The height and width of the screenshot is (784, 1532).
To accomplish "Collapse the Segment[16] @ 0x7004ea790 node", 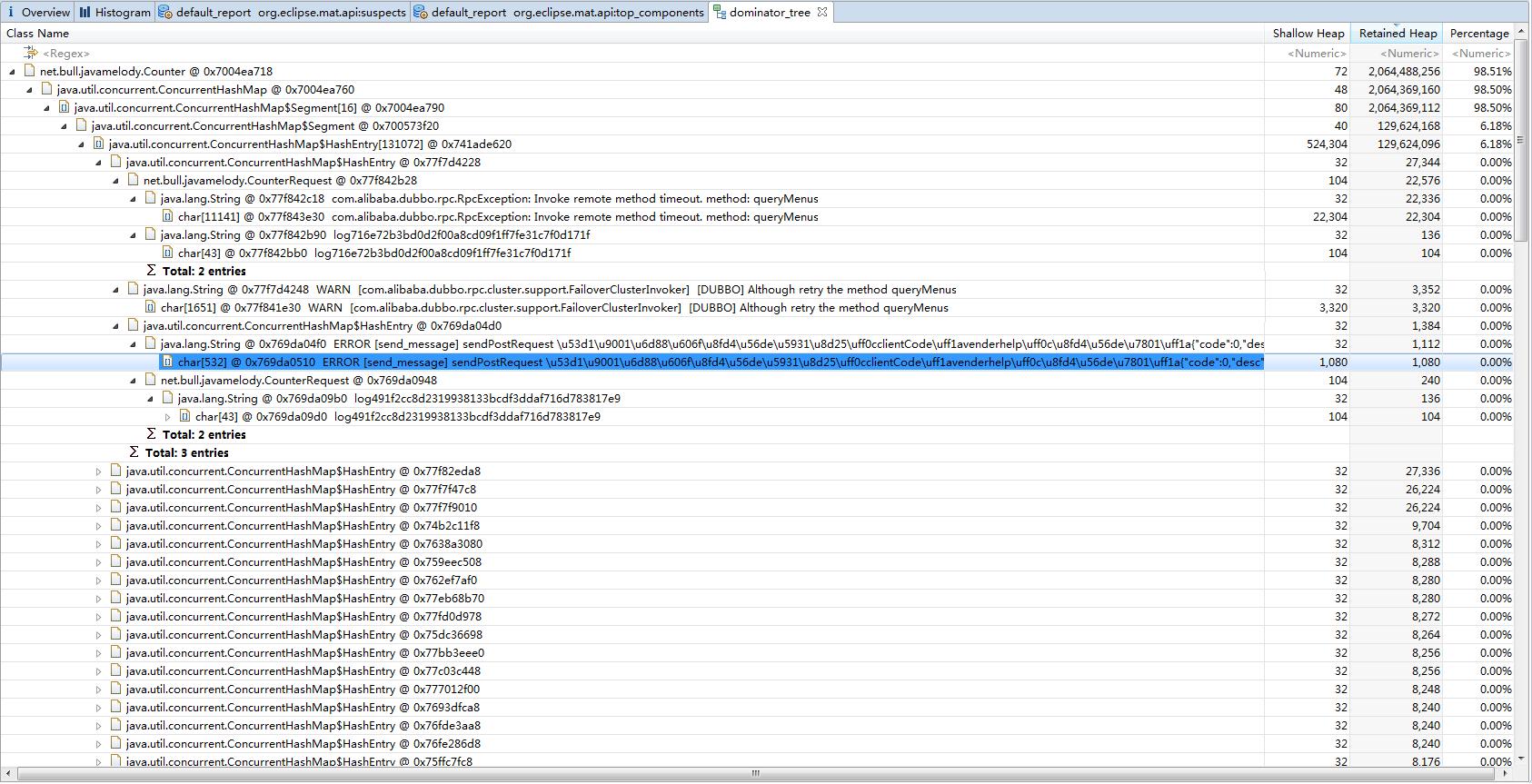I will (x=47, y=107).
